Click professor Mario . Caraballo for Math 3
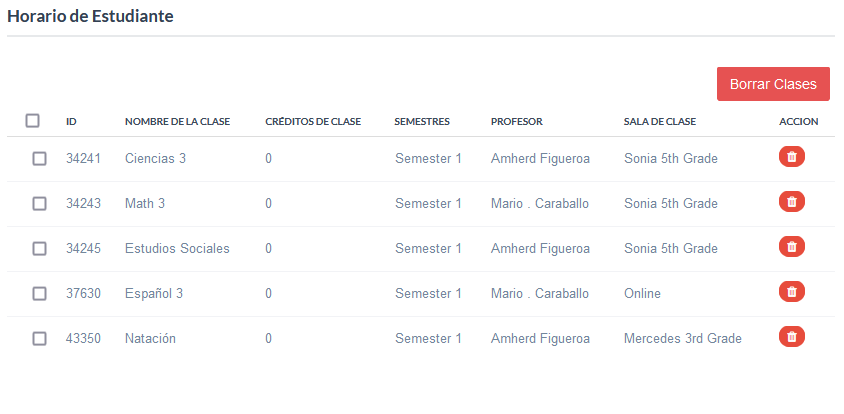 539,204
